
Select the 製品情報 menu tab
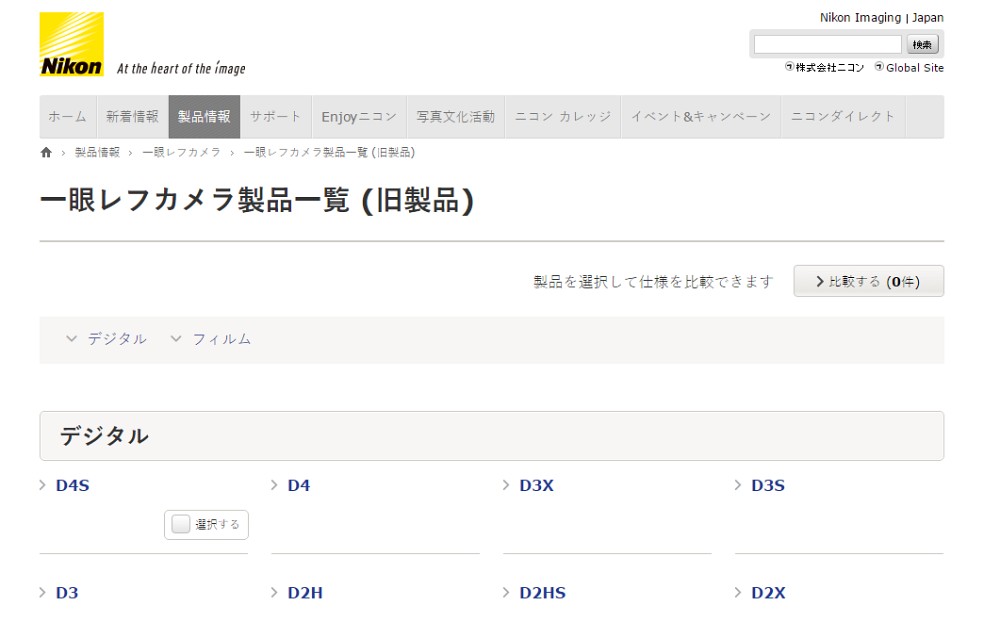(205, 117)
